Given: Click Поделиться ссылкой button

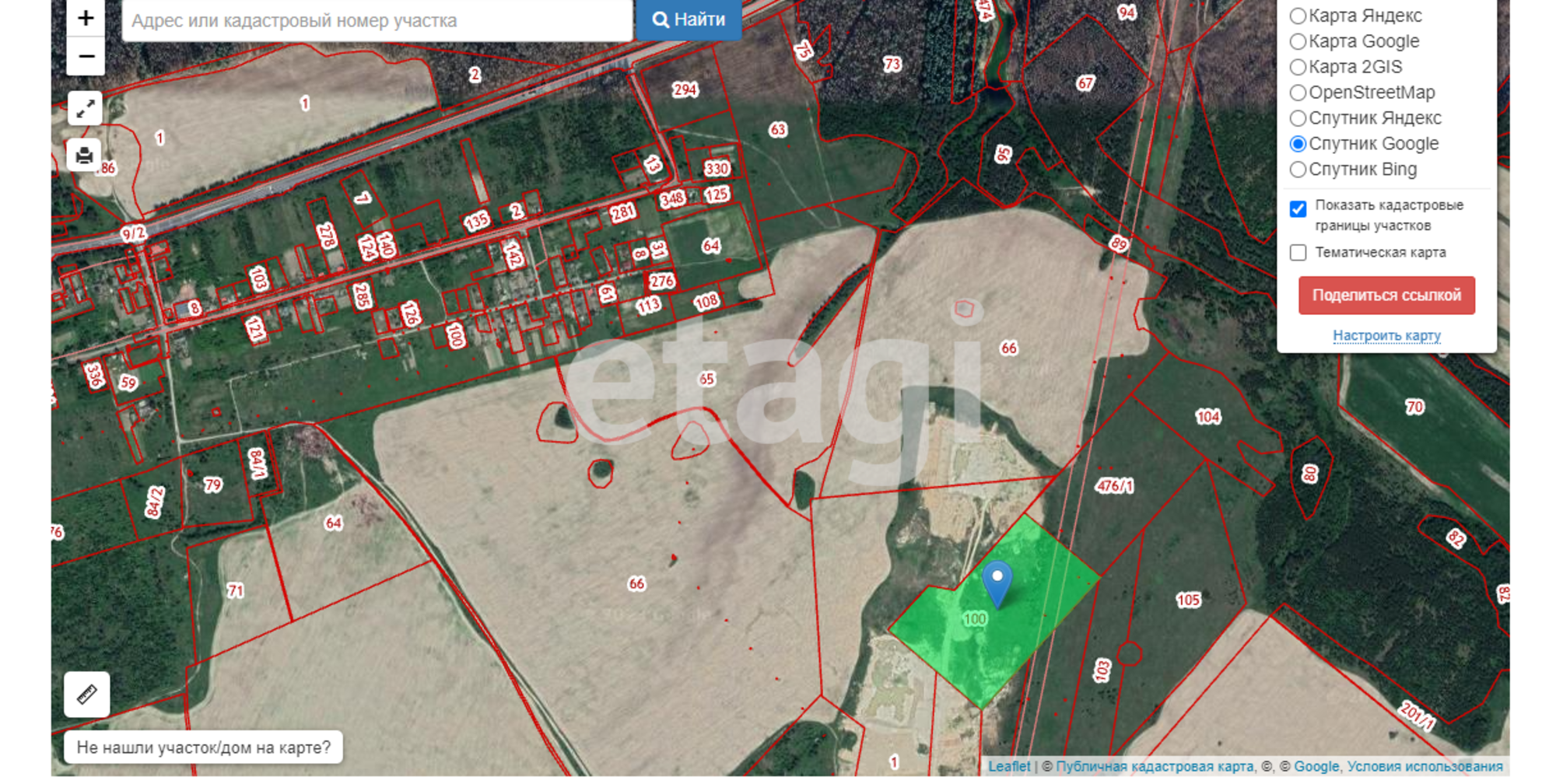Looking at the screenshot, I should [1386, 296].
